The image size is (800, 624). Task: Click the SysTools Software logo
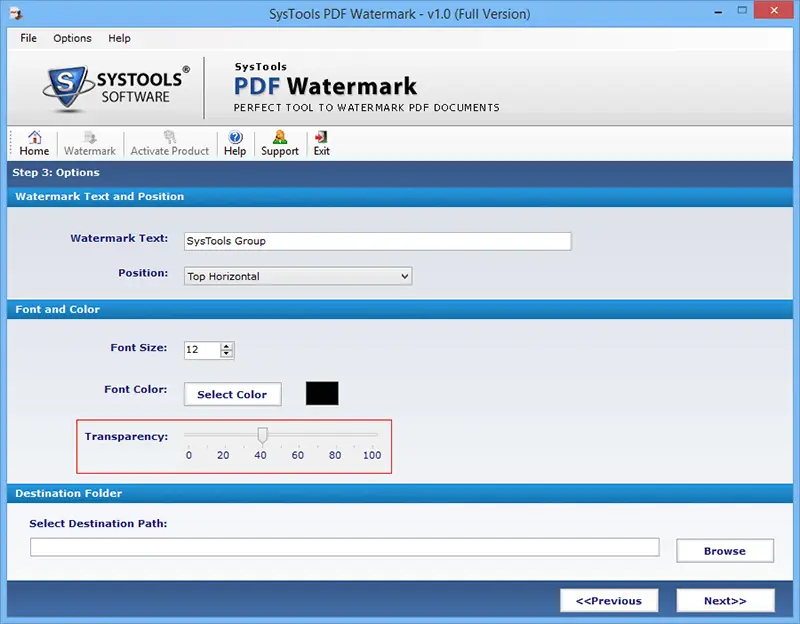pos(116,88)
